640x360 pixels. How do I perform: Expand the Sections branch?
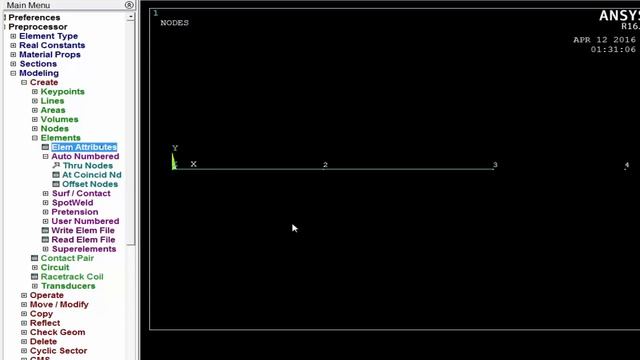click(x=13, y=64)
